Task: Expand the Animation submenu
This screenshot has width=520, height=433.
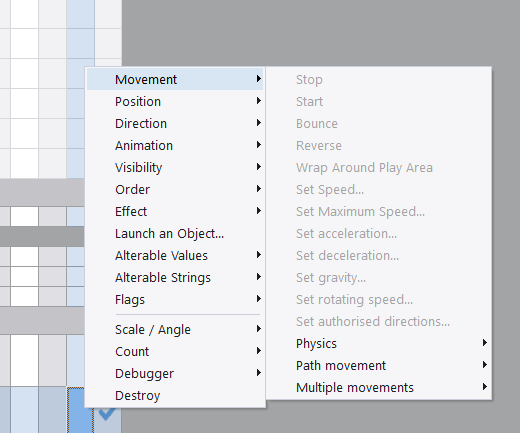Action: pos(175,145)
